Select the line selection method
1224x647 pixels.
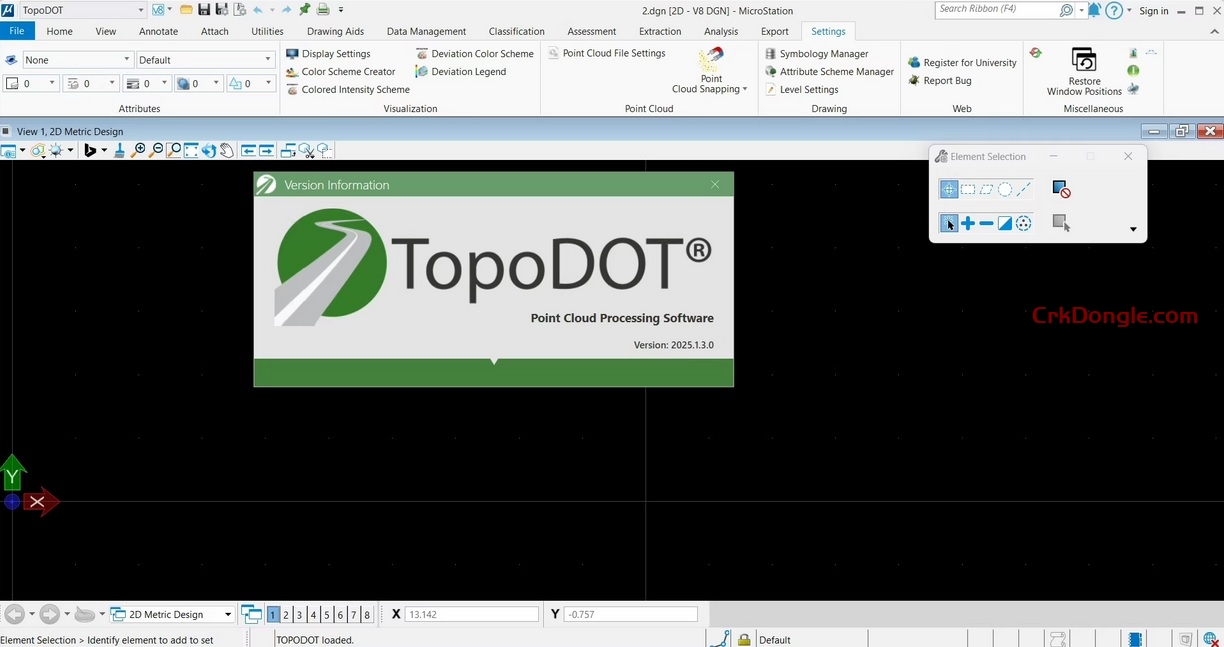coord(1023,188)
